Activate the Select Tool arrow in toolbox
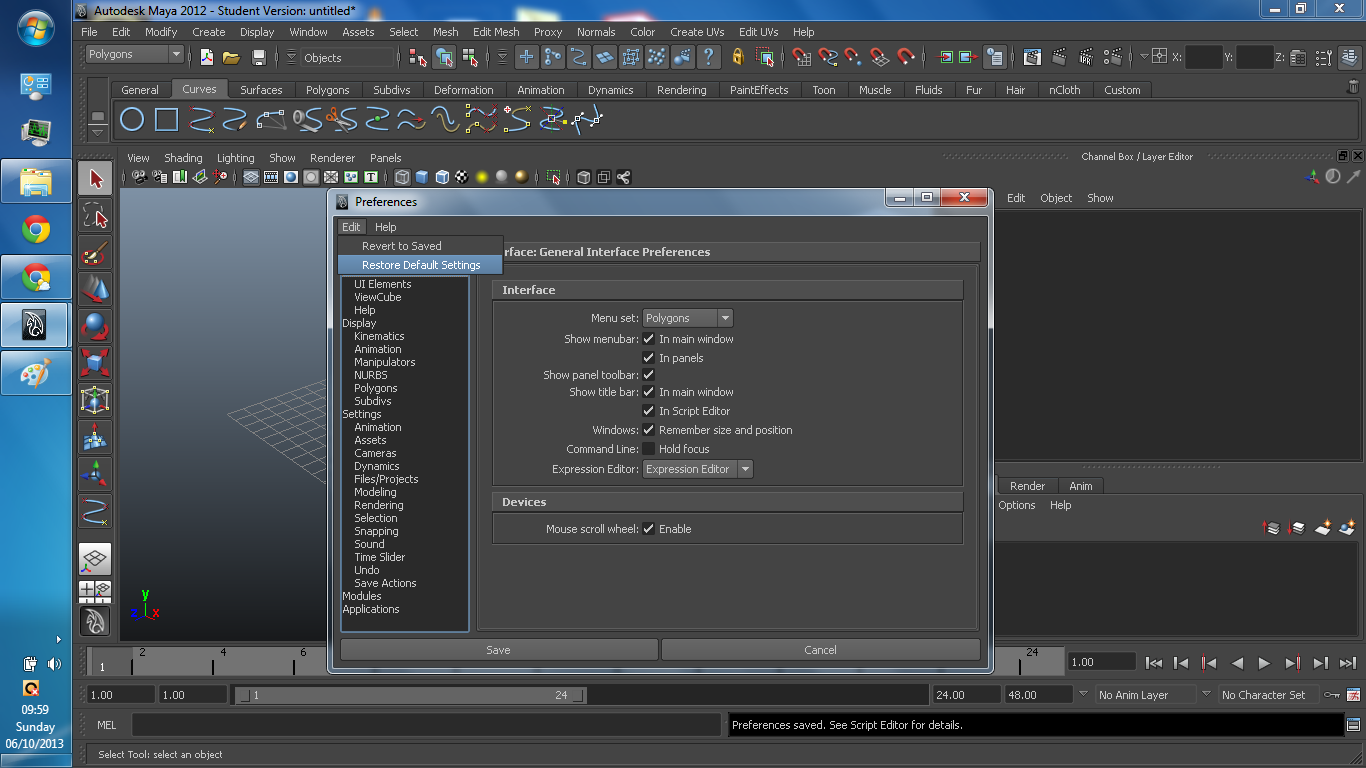The width and height of the screenshot is (1366, 768). [x=96, y=179]
